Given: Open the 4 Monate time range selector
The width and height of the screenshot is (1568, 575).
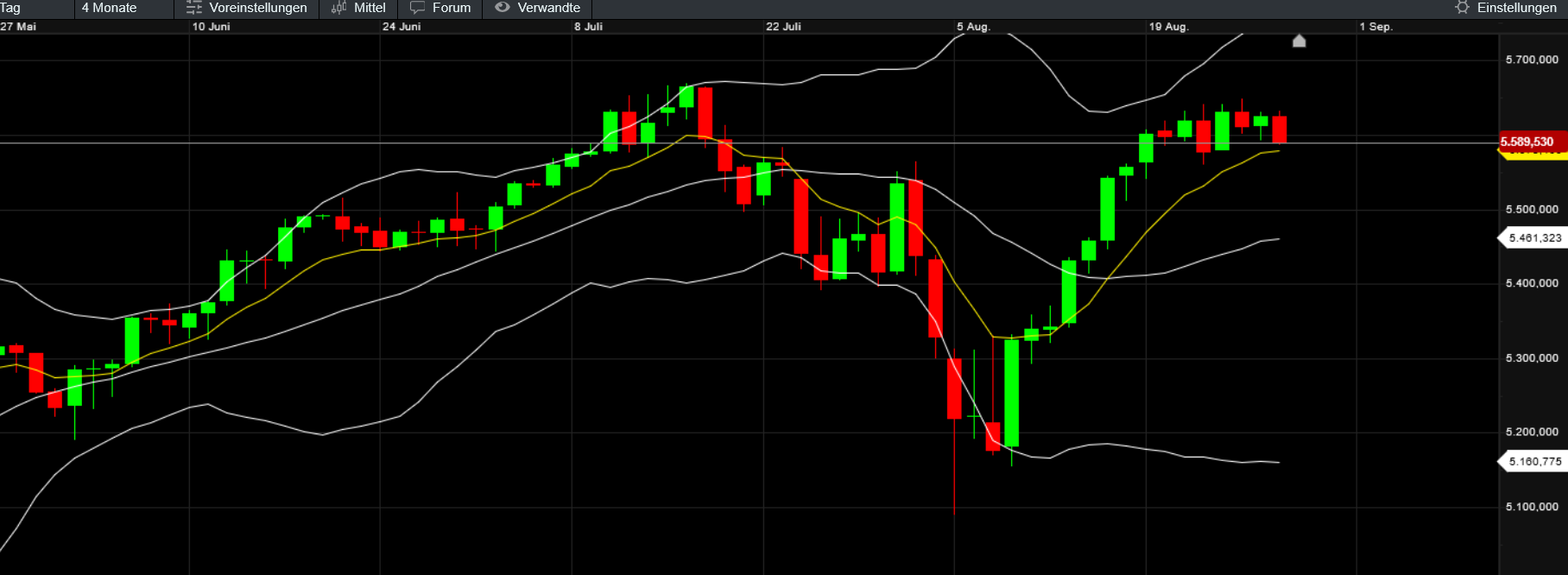Looking at the screenshot, I should point(124,8).
